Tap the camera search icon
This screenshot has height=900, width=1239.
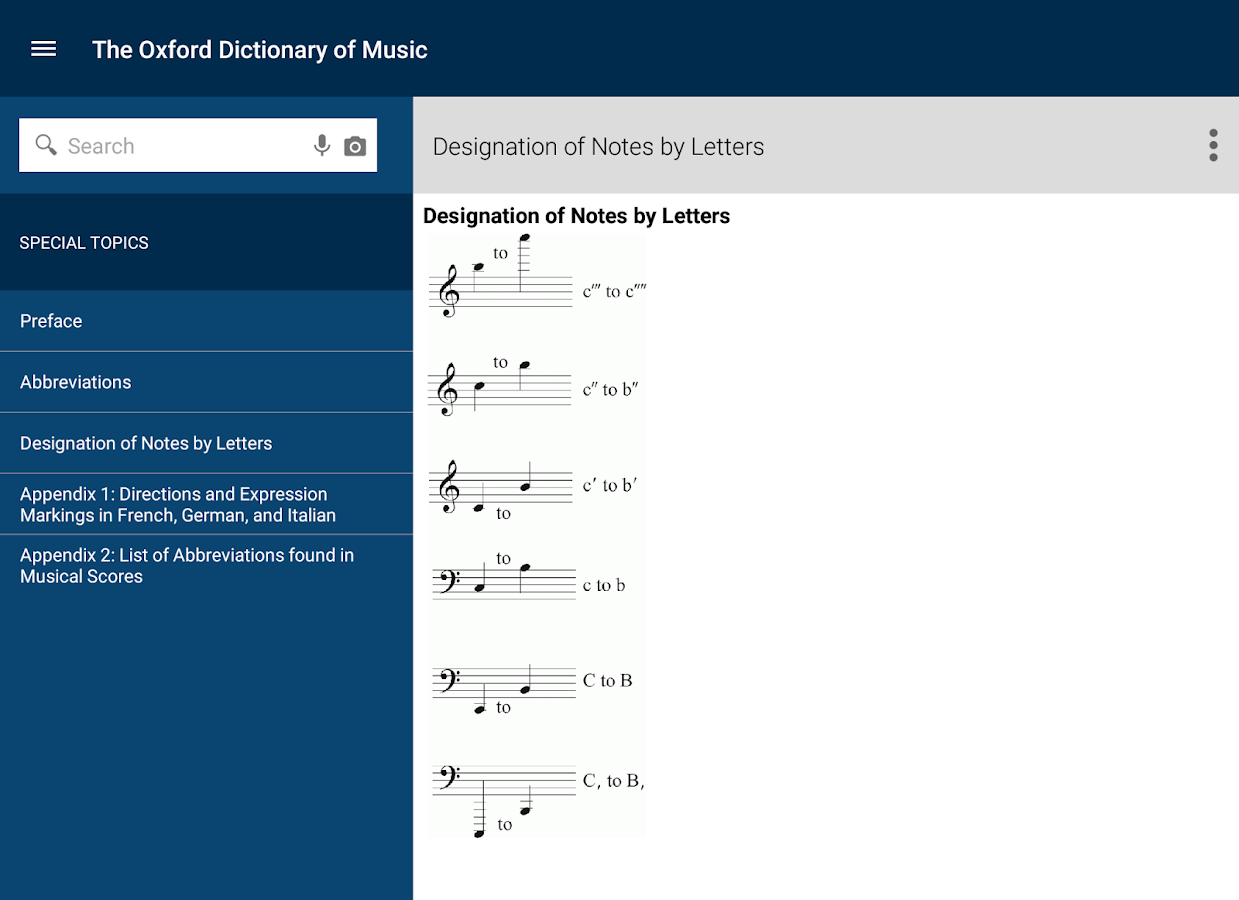tap(355, 147)
